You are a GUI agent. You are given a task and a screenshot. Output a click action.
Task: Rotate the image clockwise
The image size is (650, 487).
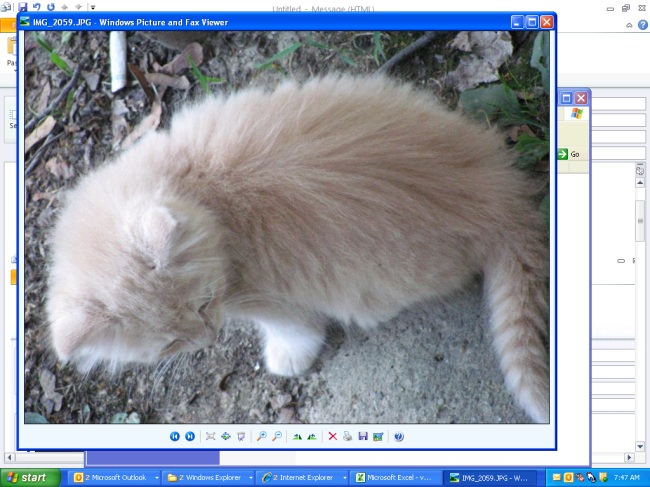pyautogui.click(x=297, y=437)
